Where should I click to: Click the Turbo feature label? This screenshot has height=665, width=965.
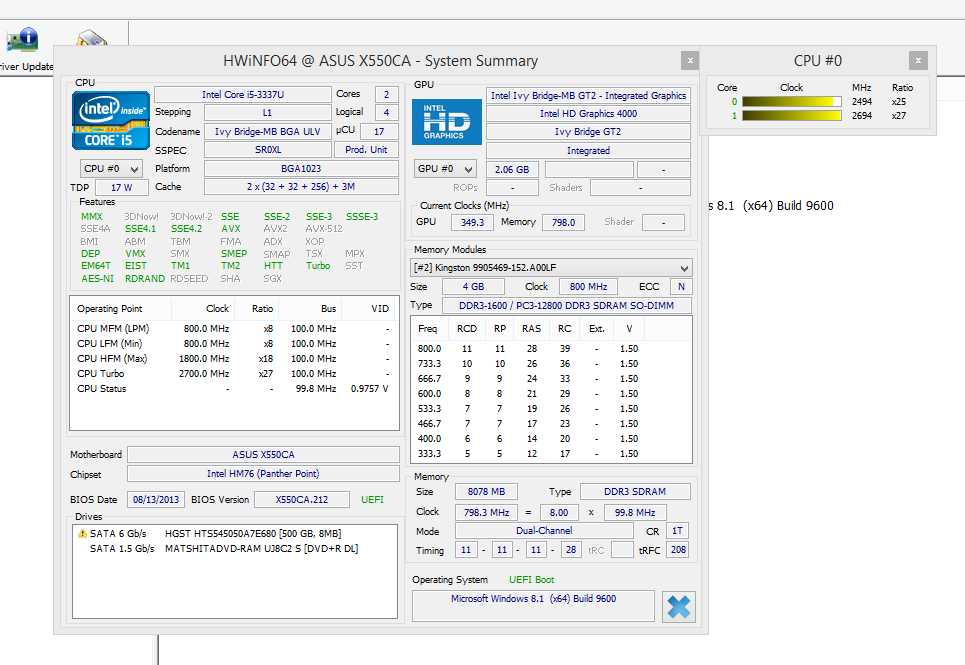coord(318,266)
